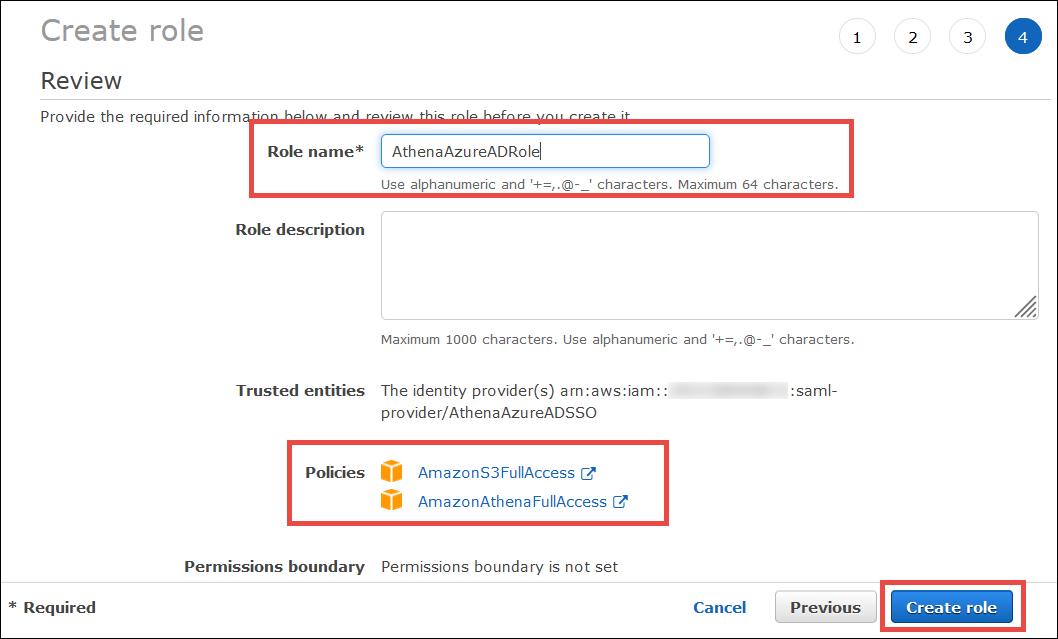
Task: Go to wizard step 1
Action: tap(857, 38)
